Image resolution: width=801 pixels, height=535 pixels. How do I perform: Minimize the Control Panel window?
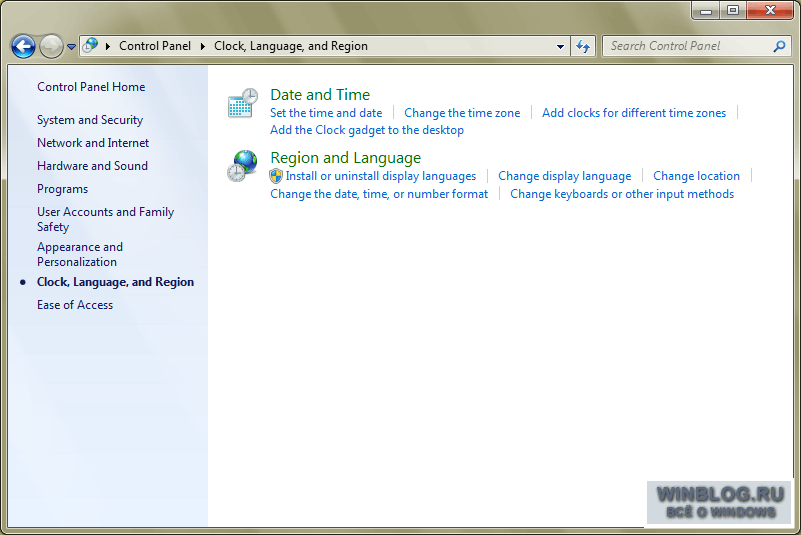[x=706, y=10]
